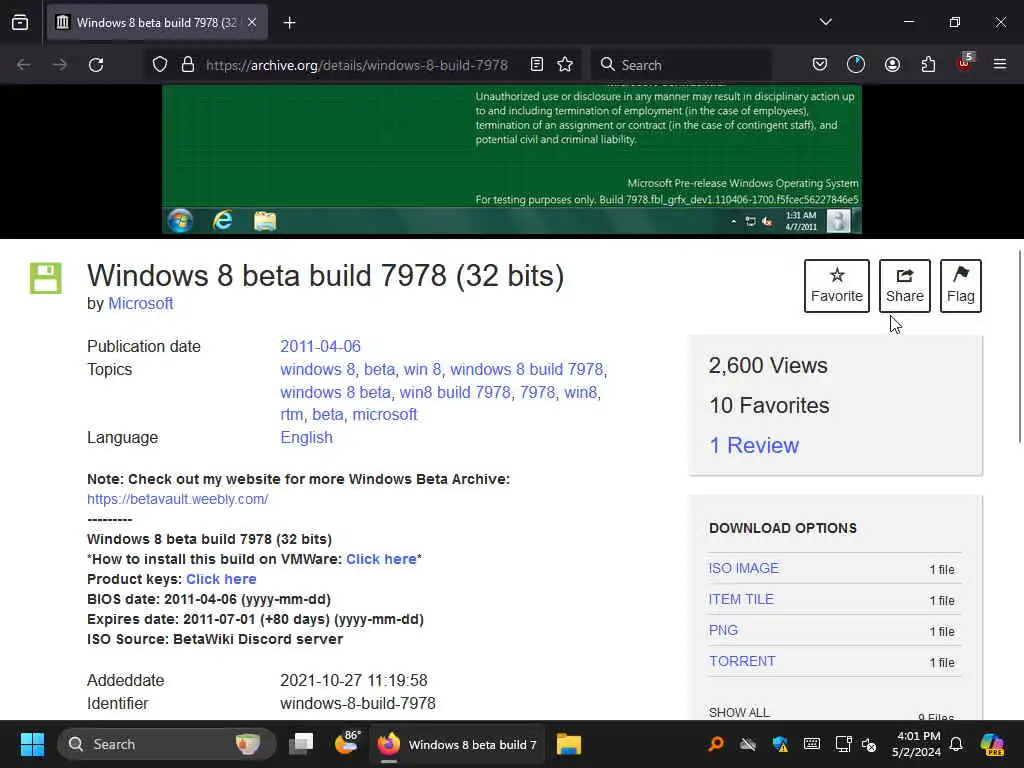Open the weather widget showing 86°
This screenshot has height=768, width=1024.
point(347,743)
